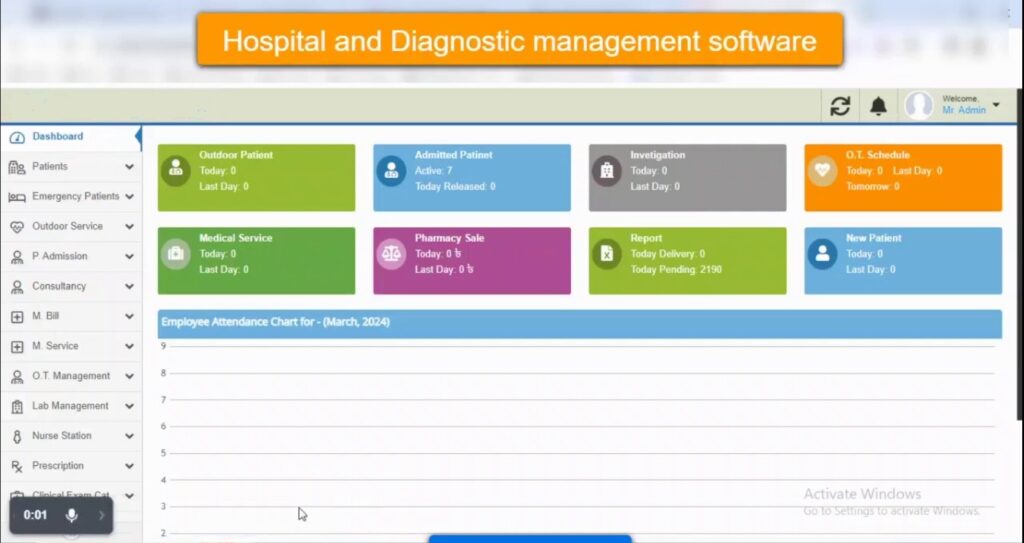Screen dimensions: 1024x543
Task: Click the Report card spreadsheet icon
Action: (606, 254)
